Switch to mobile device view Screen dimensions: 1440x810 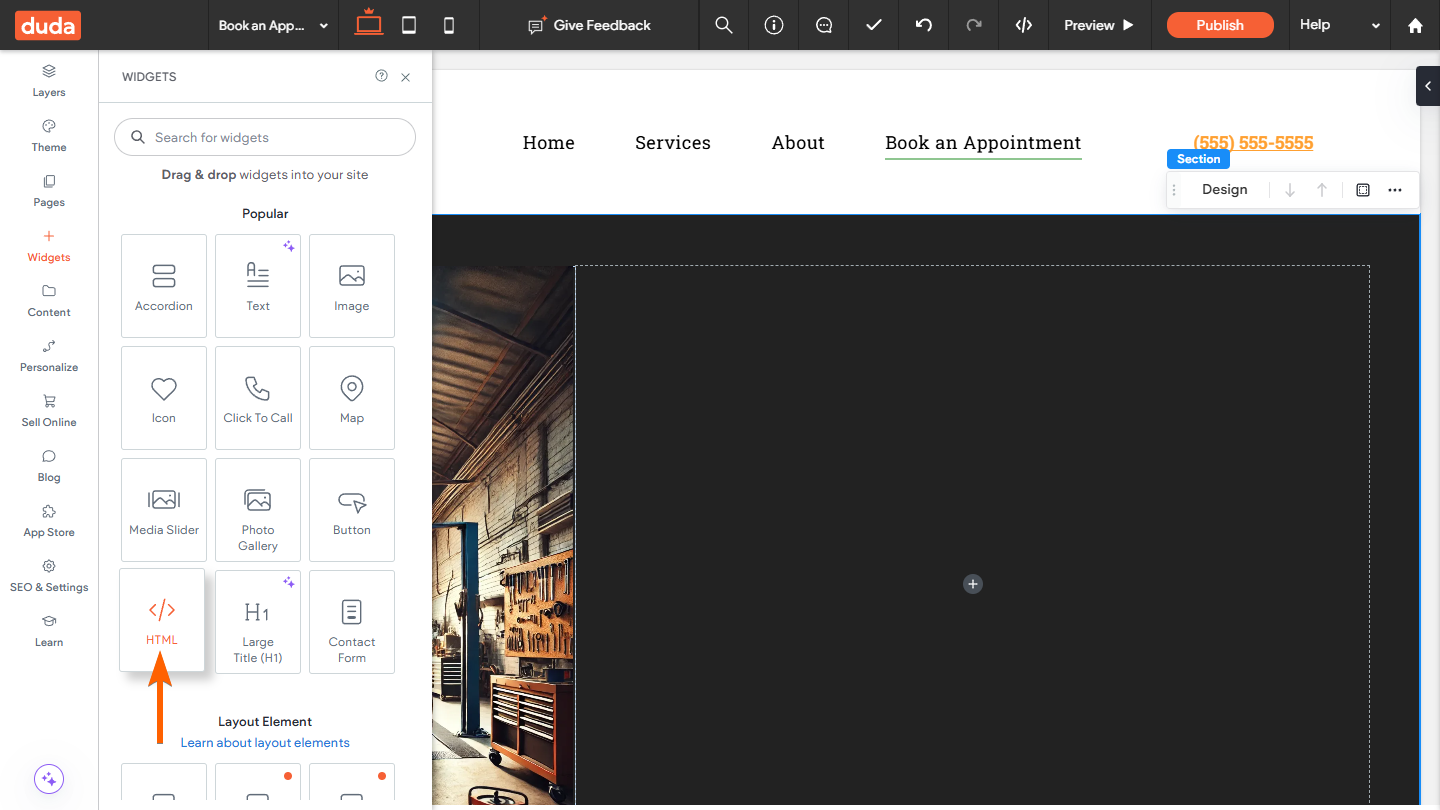[449, 25]
